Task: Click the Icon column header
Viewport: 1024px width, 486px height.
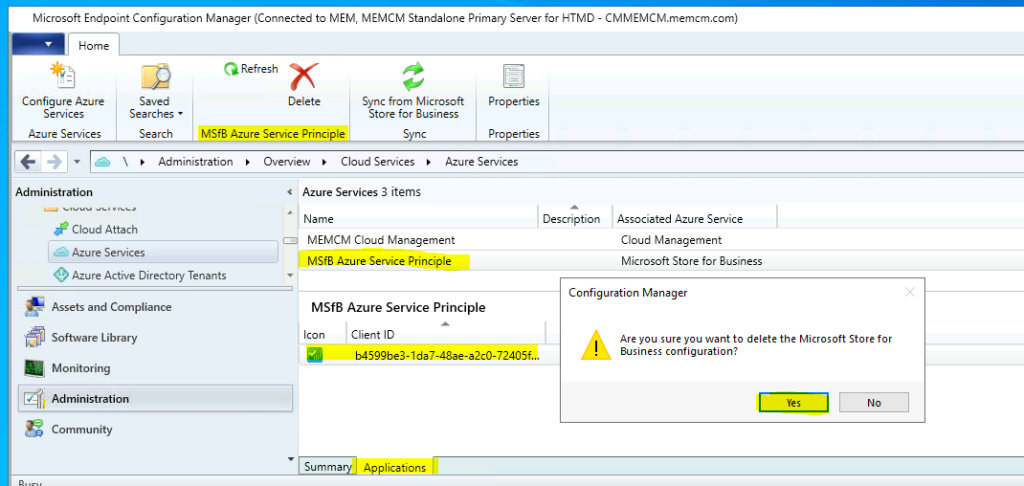Action: tap(323, 334)
